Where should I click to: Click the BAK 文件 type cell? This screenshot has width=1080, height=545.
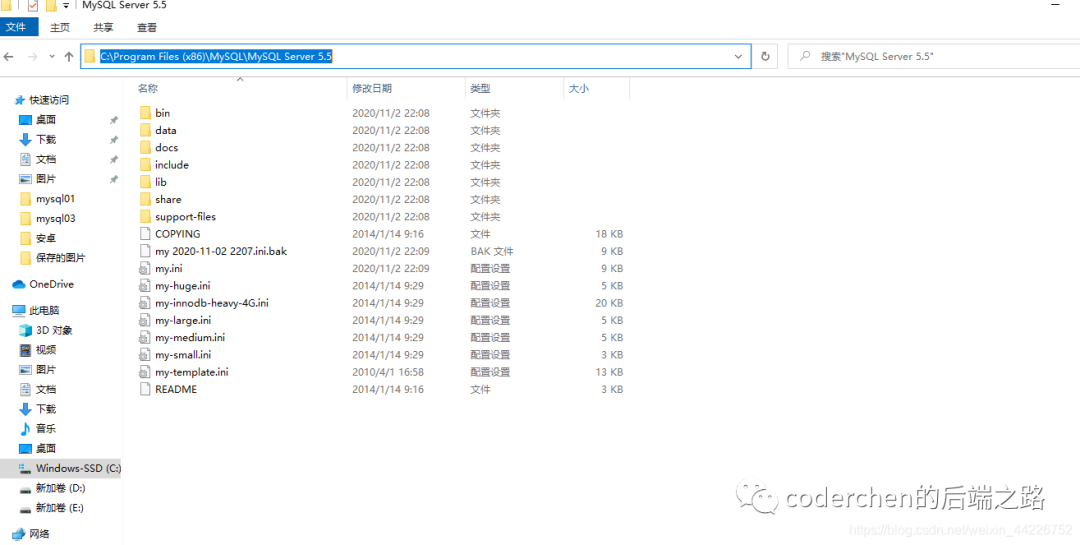click(492, 251)
